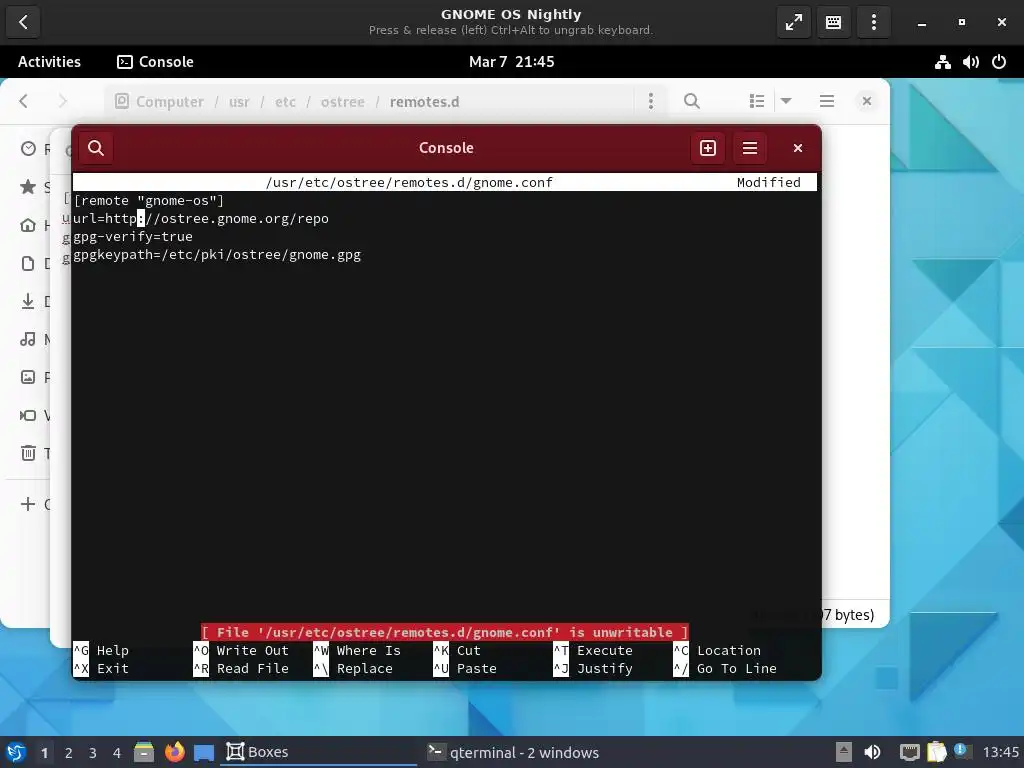Open the host taskbar start menu
The width and height of the screenshot is (1024, 768).
[16, 752]
